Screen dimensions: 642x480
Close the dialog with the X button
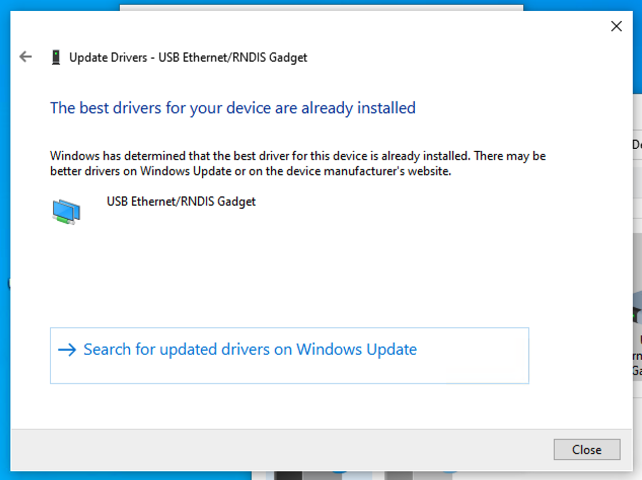616,26
